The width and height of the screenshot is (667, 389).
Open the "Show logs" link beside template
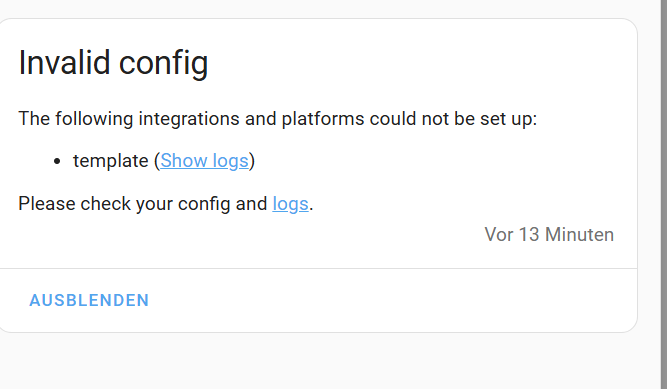(x=204, y=161)
